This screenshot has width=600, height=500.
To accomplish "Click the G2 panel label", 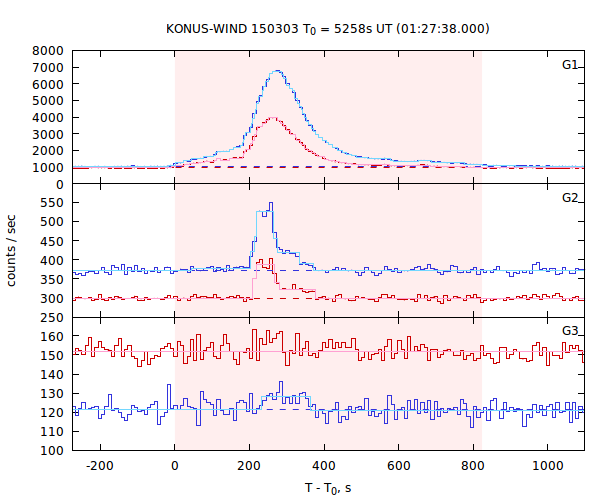I will coord(569,198).
